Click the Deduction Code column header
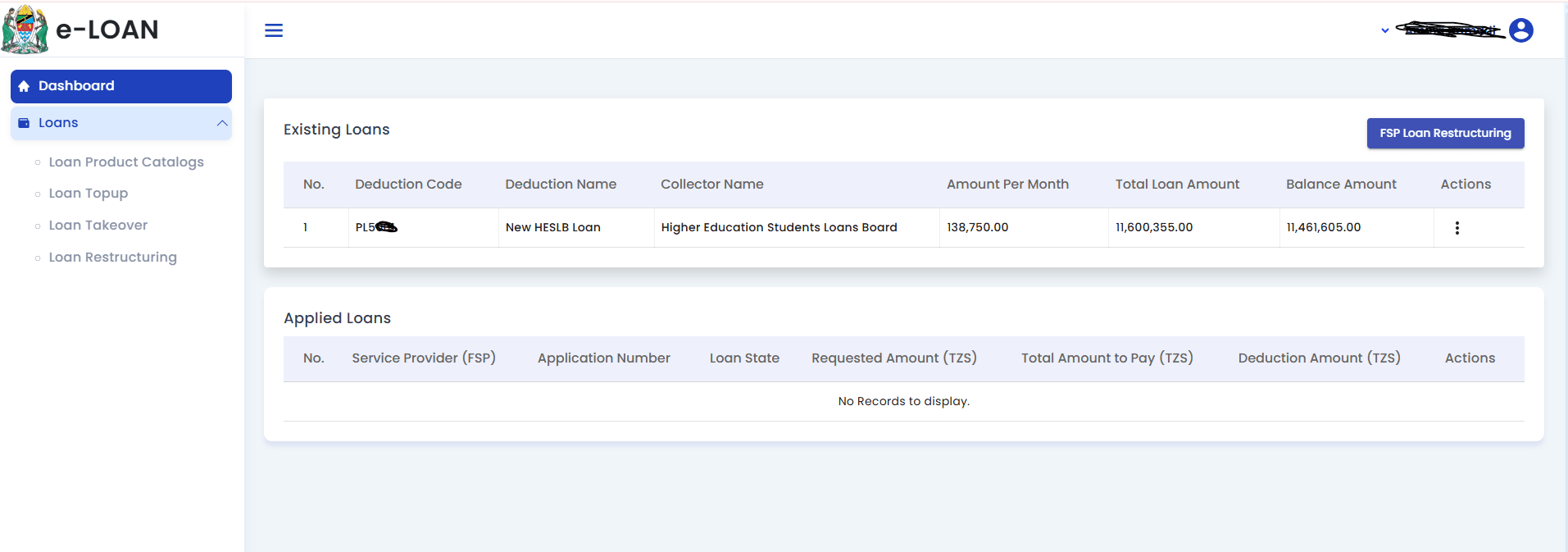 [x=408, y=185]
